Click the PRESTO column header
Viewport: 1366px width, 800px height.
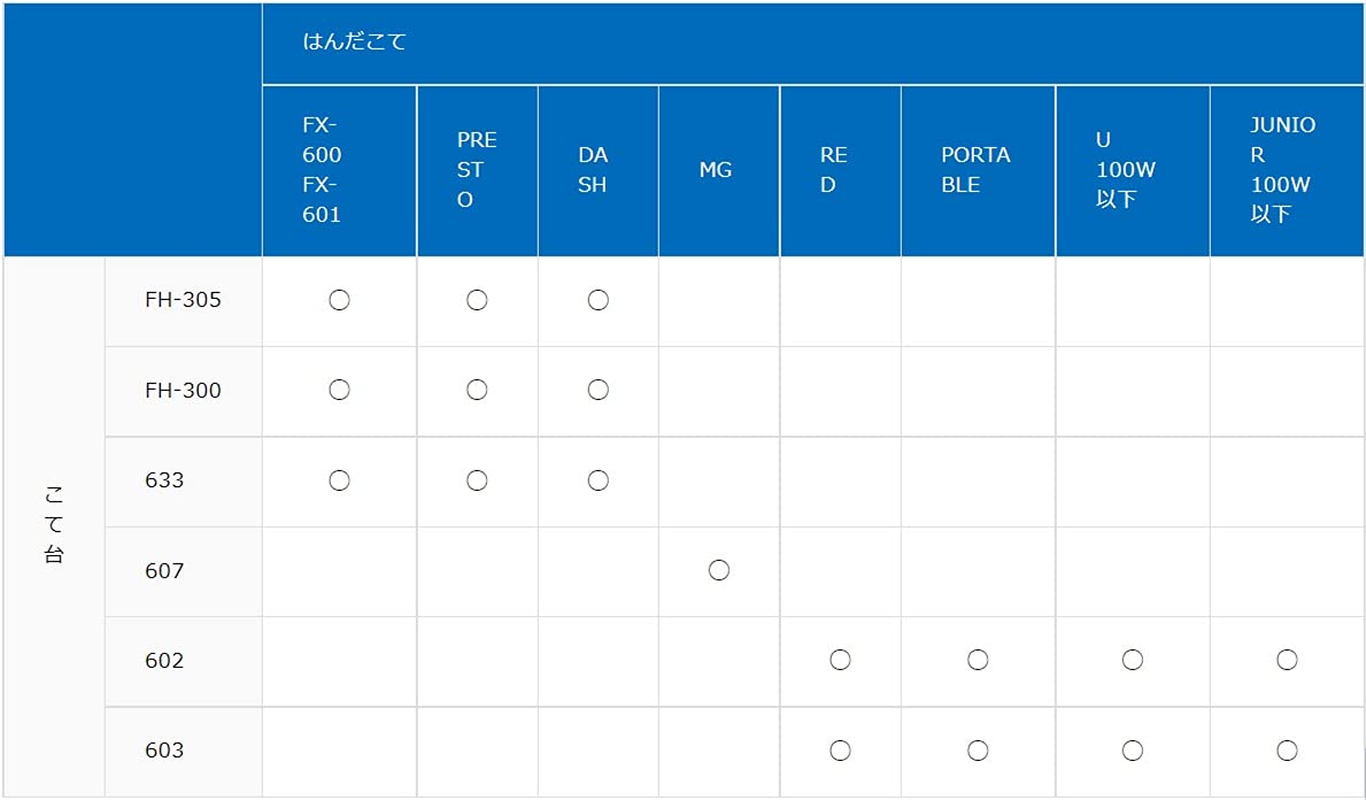coord(476,170)
